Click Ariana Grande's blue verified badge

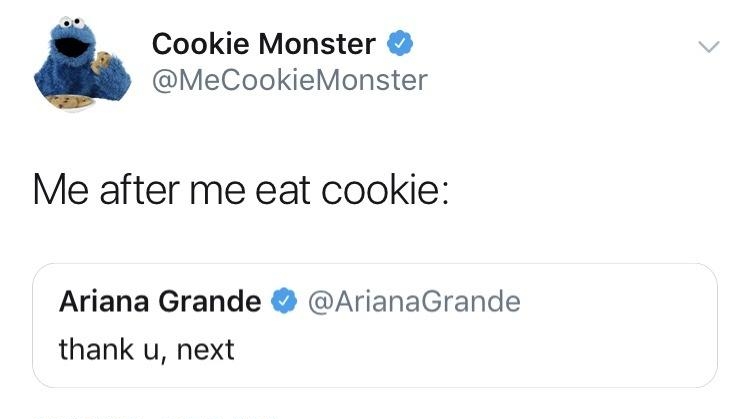(x=285, y=301)
